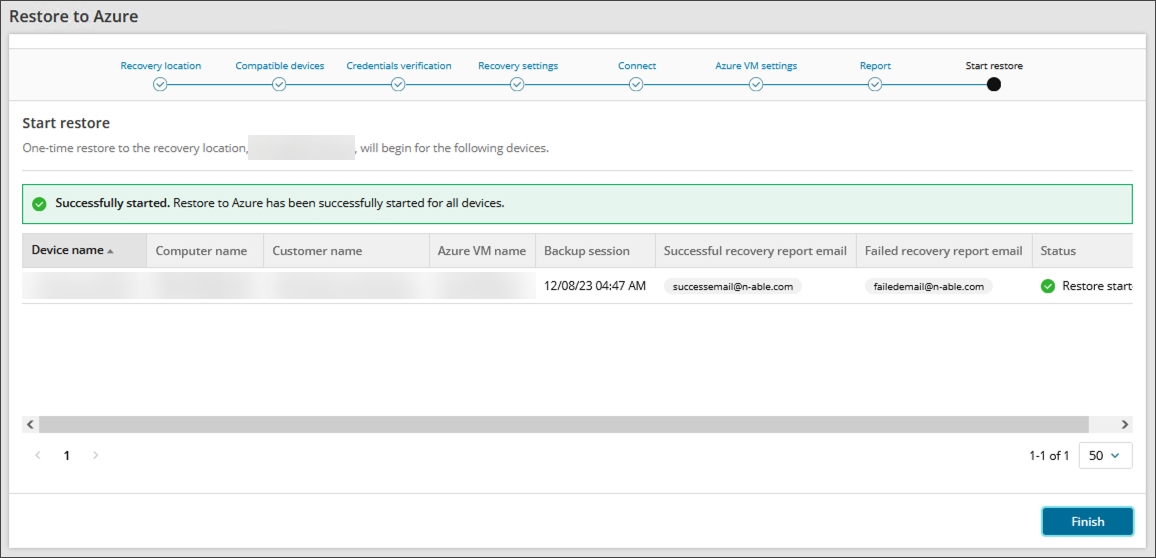This screenshot has height=558, width=1156.
Task: Click the Credentials verification step circle icon
Action: [x=398, y=85]
